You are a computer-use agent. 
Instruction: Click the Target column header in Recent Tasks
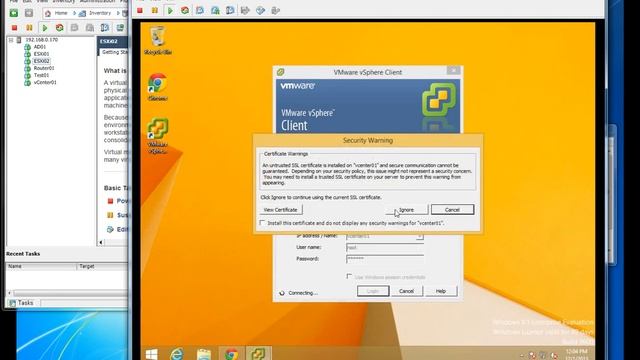click(x=102, y=266)
